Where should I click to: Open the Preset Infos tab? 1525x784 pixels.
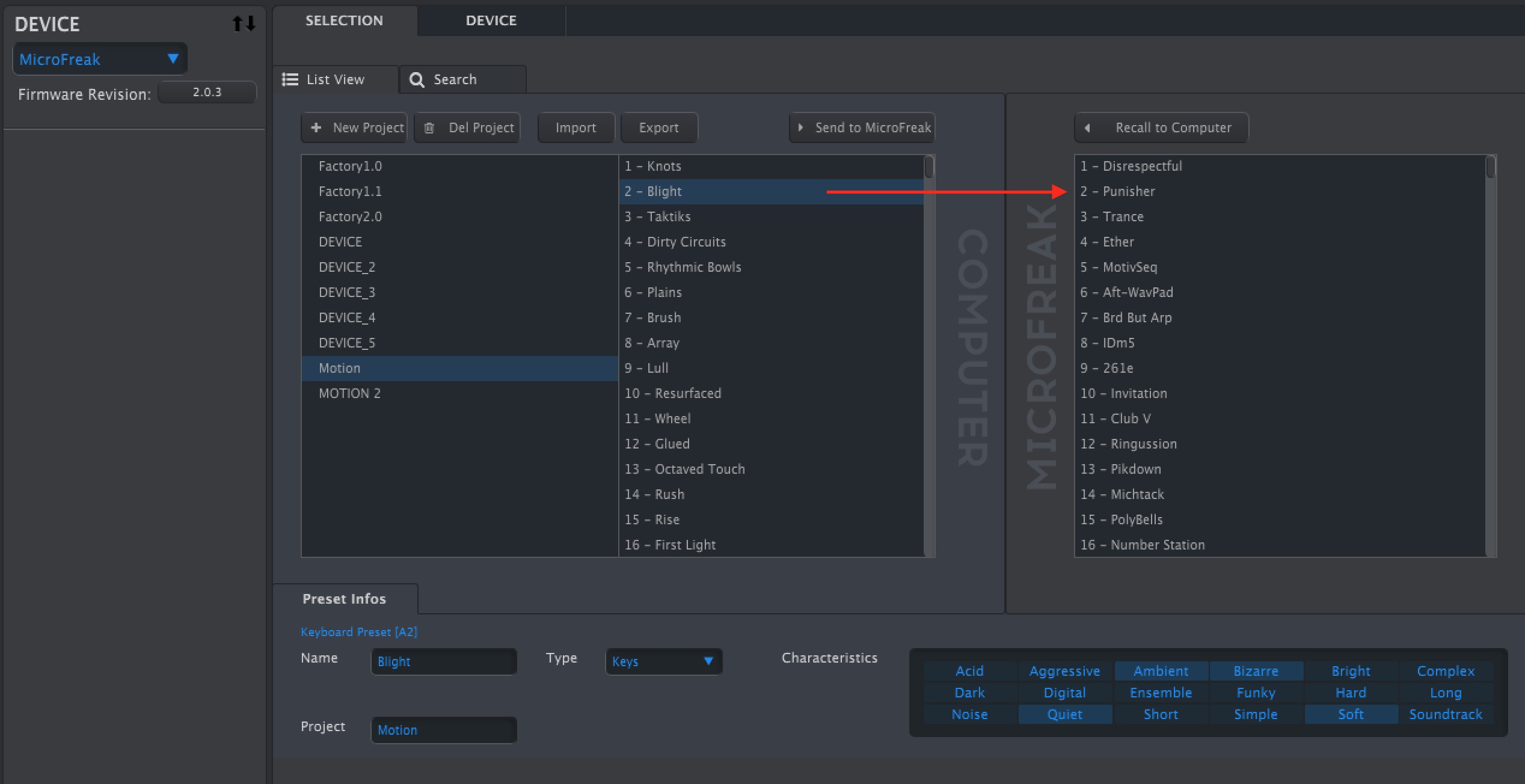[x=345, y=598]
